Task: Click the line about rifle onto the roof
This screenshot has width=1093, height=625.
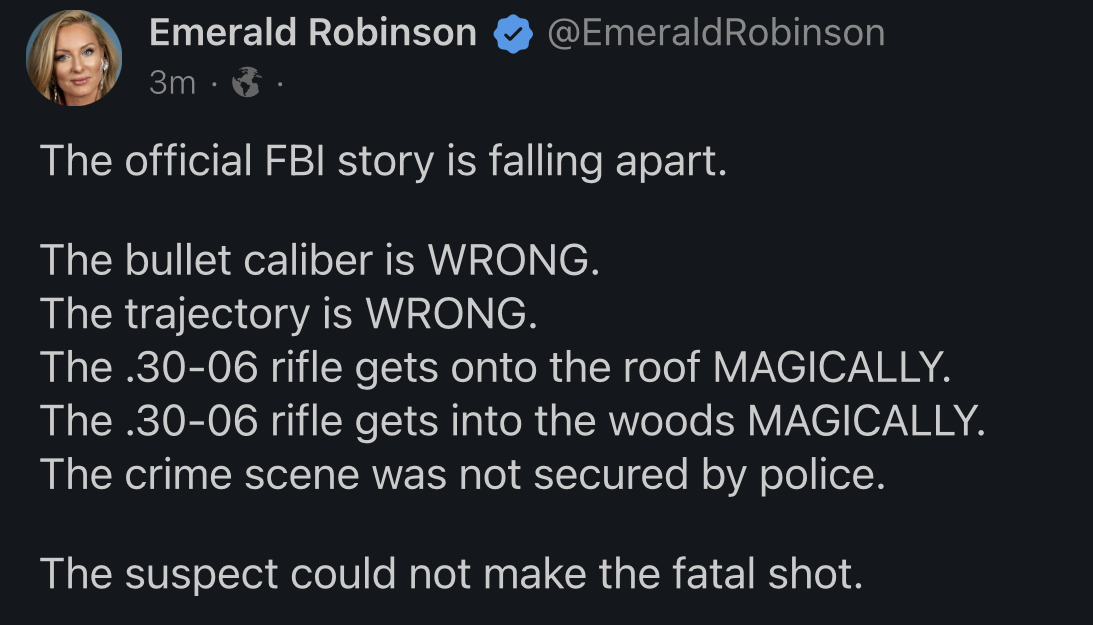Action: (x=492, y=368)
